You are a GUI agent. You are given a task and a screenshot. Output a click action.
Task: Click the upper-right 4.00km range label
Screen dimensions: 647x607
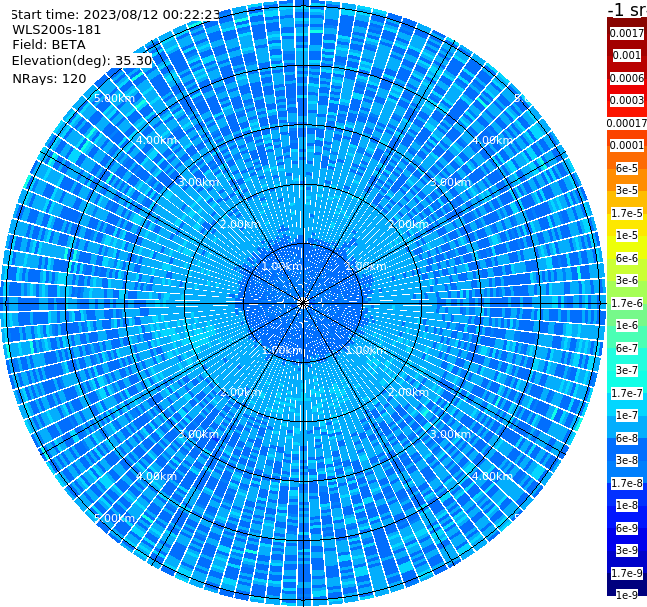[x=492, y=140]
